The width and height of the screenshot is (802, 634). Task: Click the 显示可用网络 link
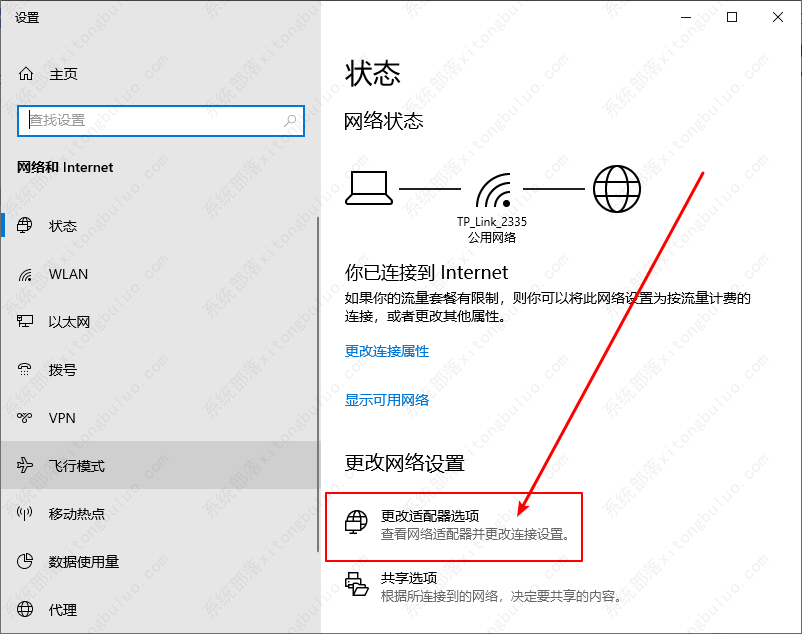click(386, 399)
